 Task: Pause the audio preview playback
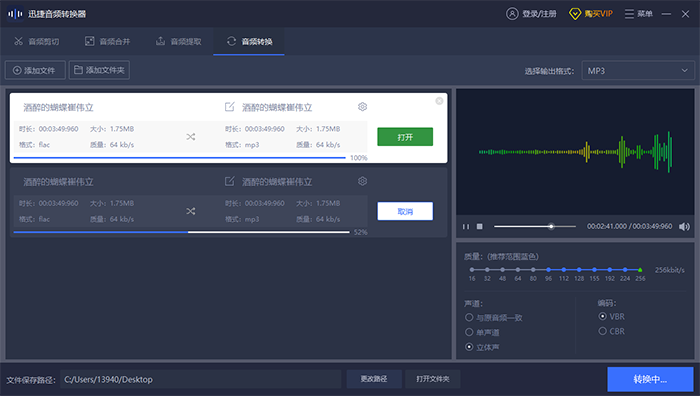(x=466, y=226)
